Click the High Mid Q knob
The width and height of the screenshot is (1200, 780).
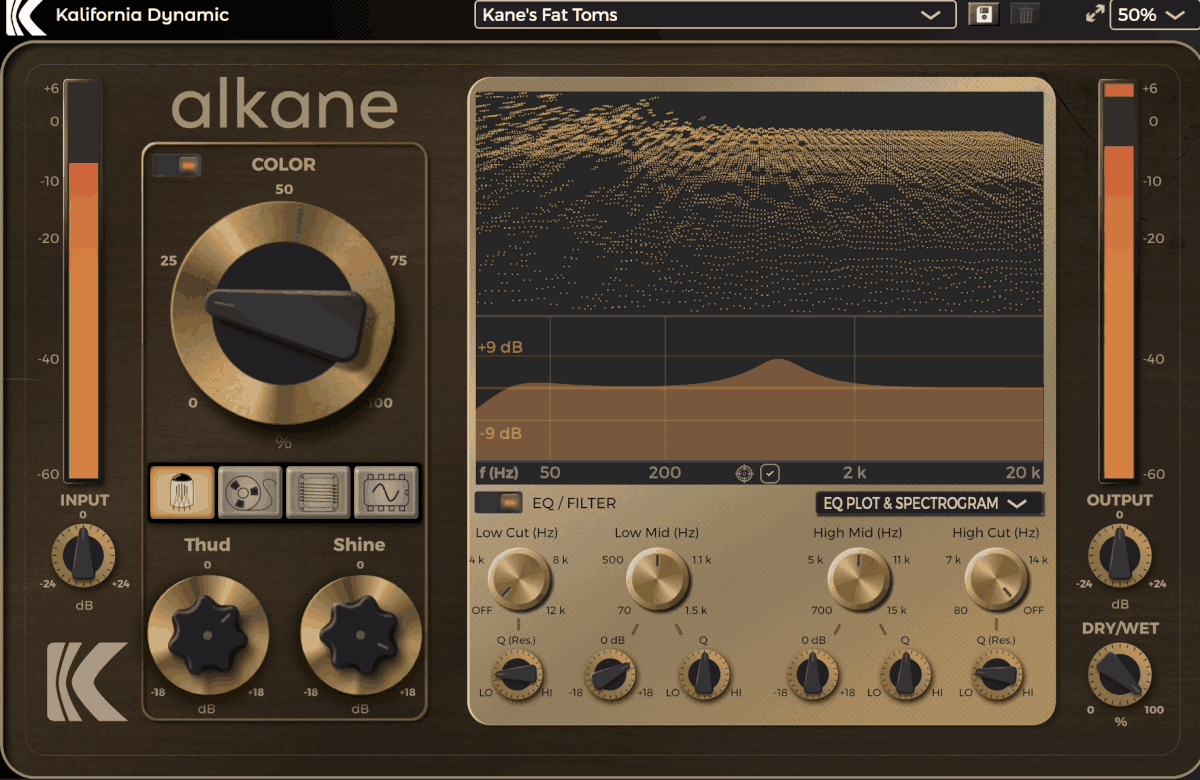coord(906,675)
